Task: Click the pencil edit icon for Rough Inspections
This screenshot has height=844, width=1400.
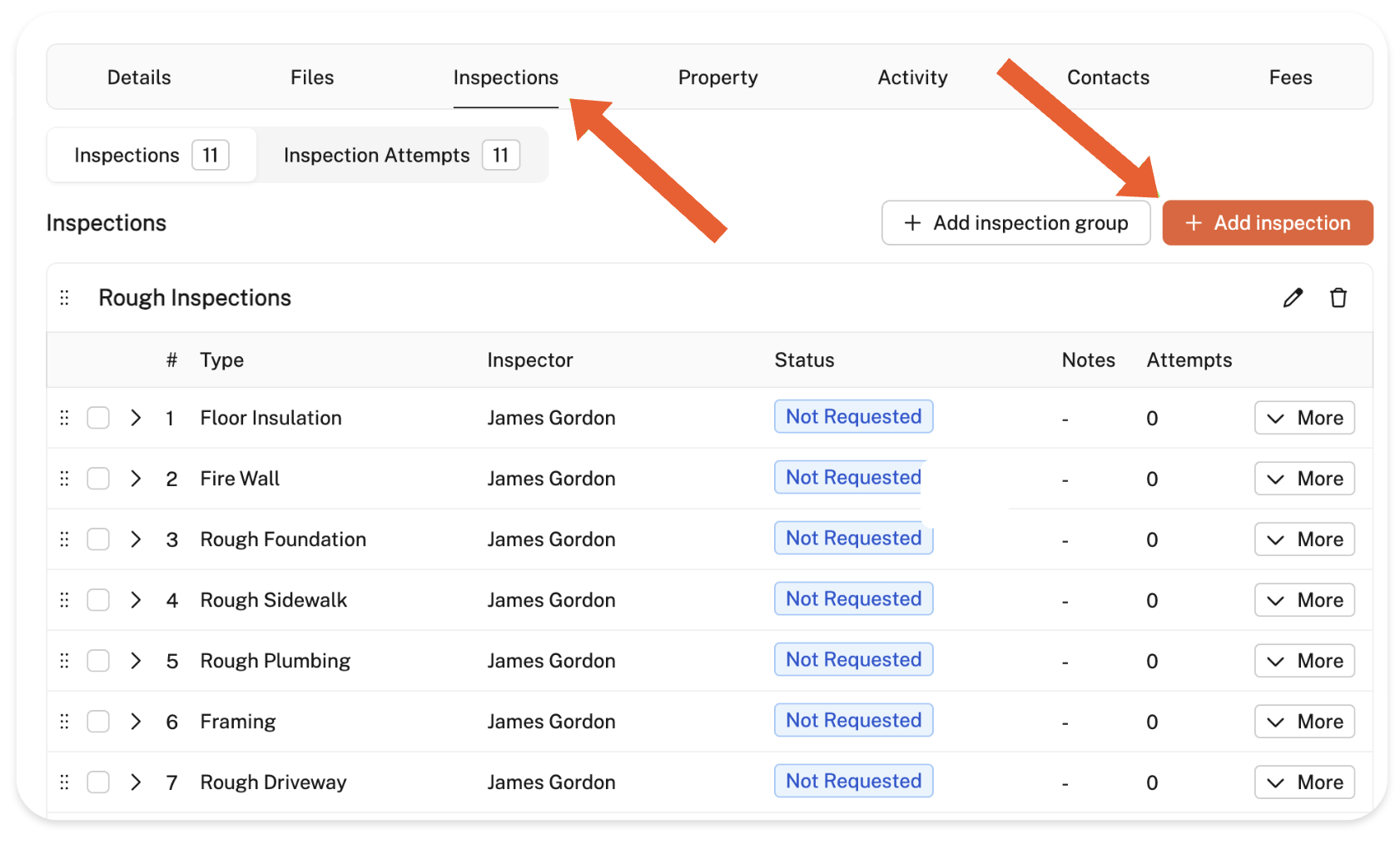Action: coord(1292,298)
